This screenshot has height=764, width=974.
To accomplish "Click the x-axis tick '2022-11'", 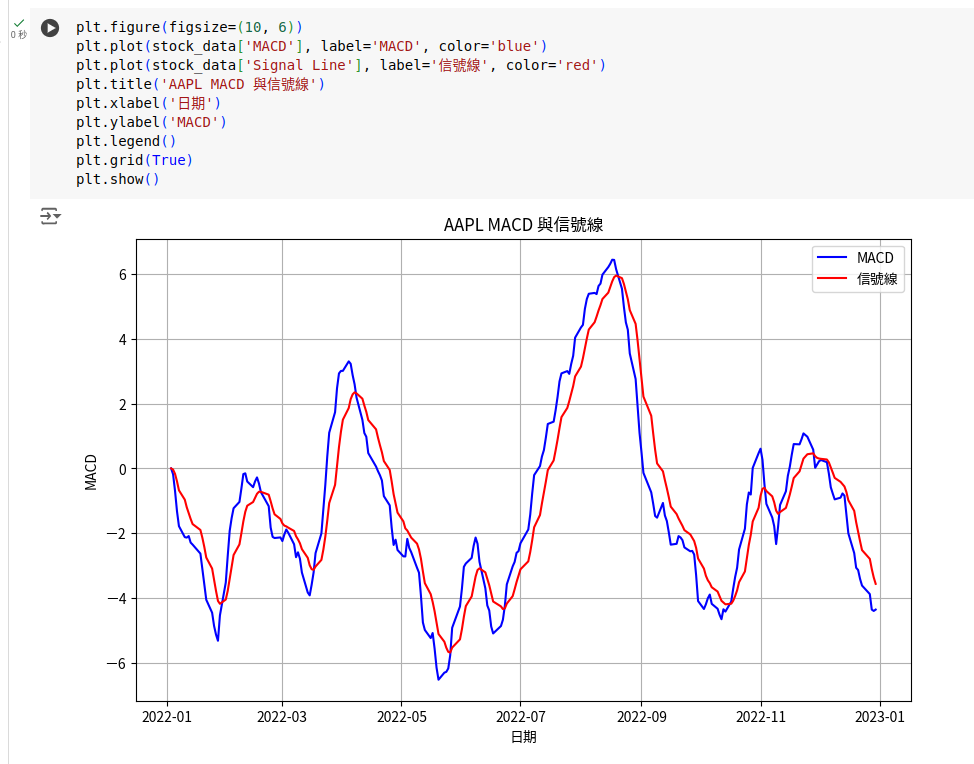I will [761, 717].
